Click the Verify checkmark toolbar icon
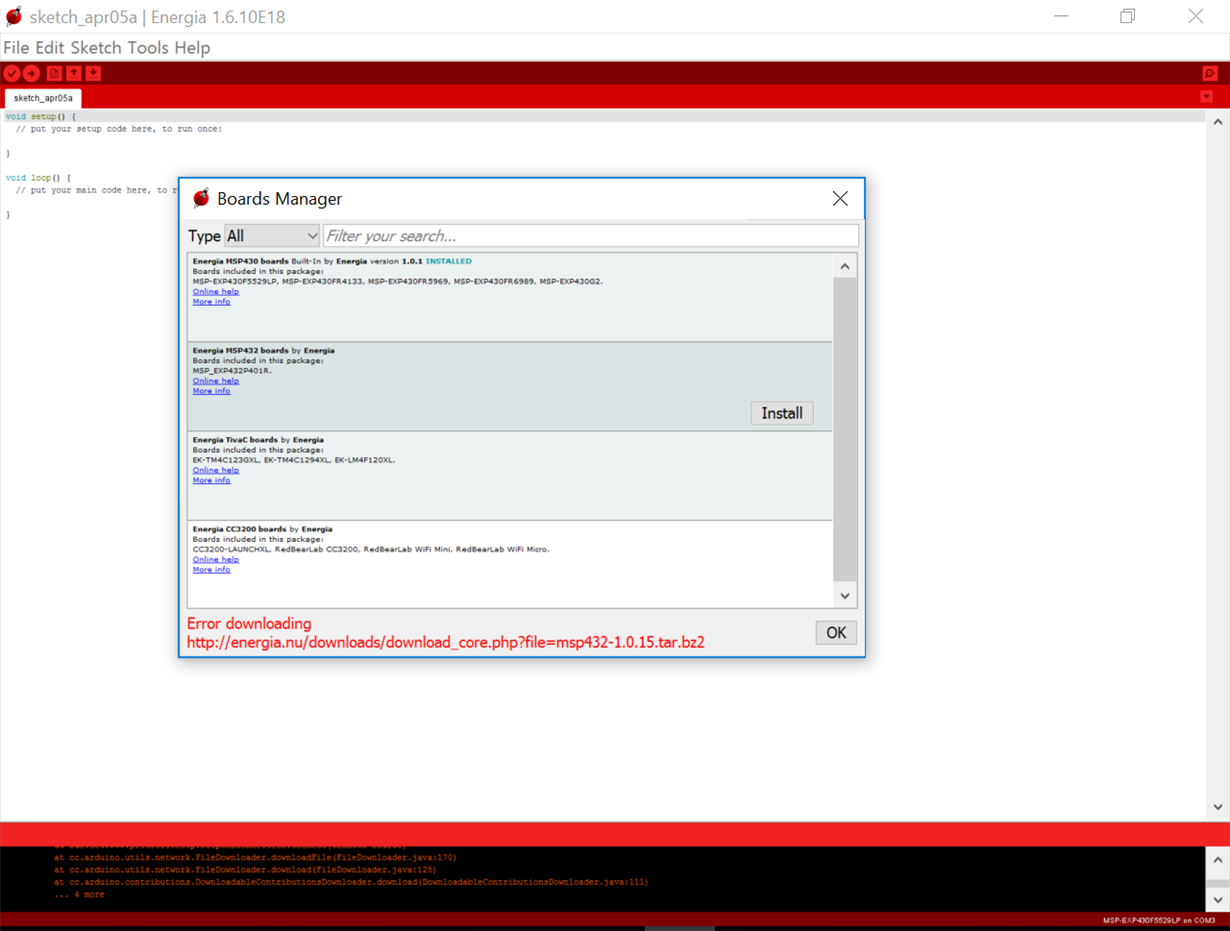This screenshot has width=1230, height=931. pyautogui.click(x=12, y=73)
